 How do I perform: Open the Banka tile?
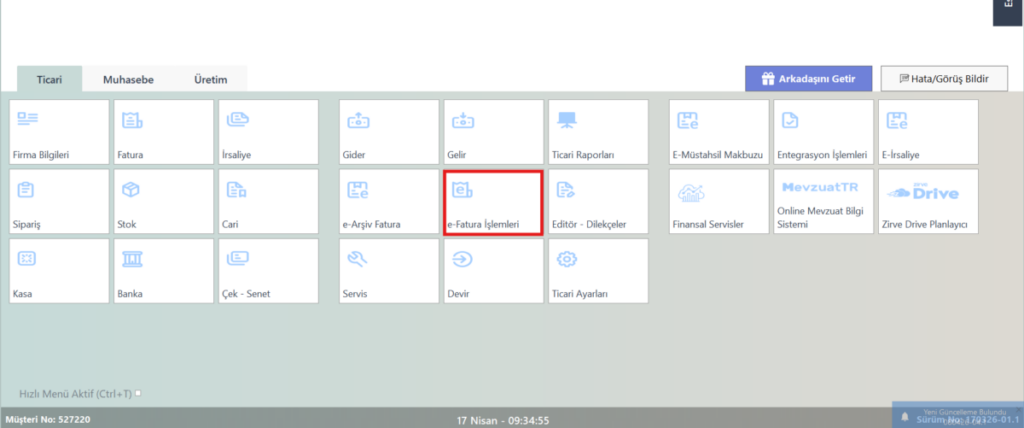tap(164, 271)
